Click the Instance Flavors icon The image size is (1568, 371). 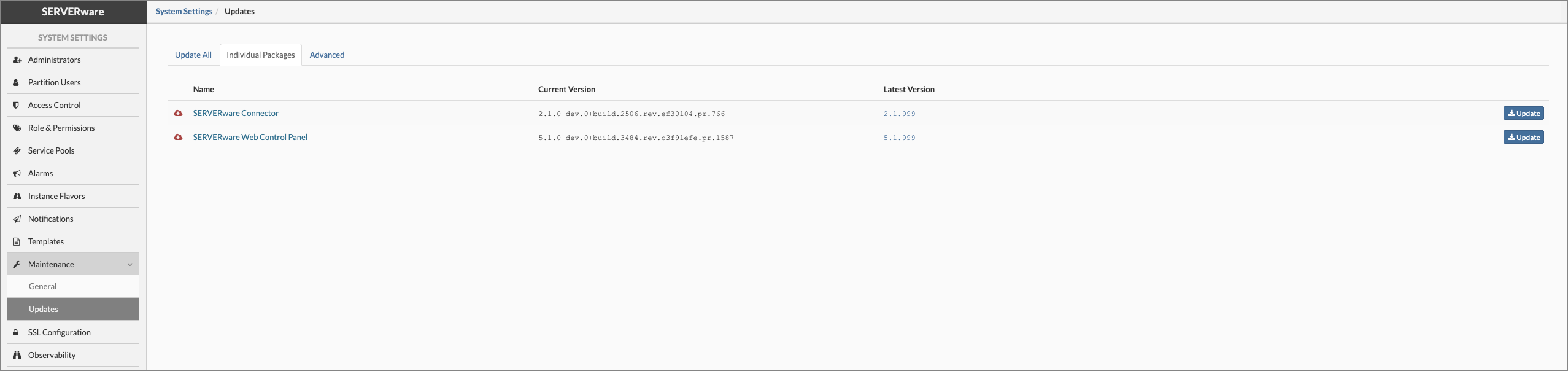[x=17, y=197]
